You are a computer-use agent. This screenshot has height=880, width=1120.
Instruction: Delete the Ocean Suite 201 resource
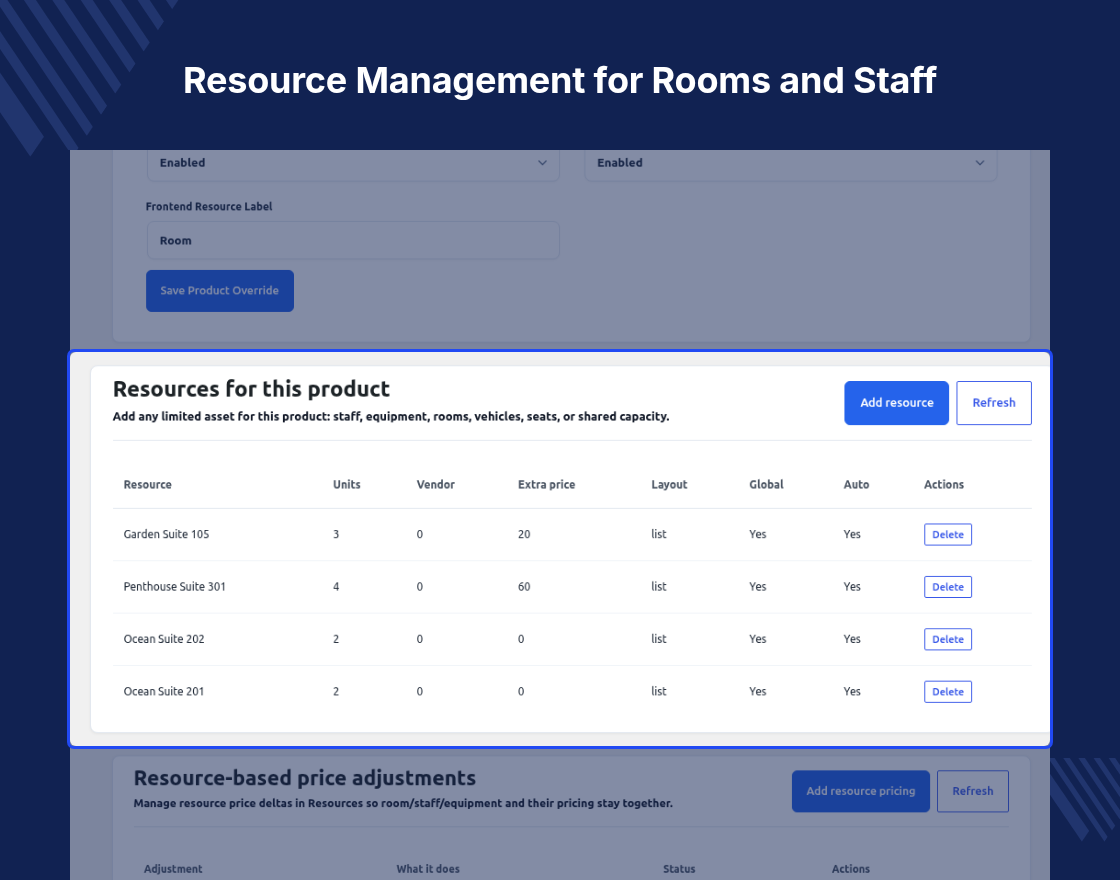947,691
